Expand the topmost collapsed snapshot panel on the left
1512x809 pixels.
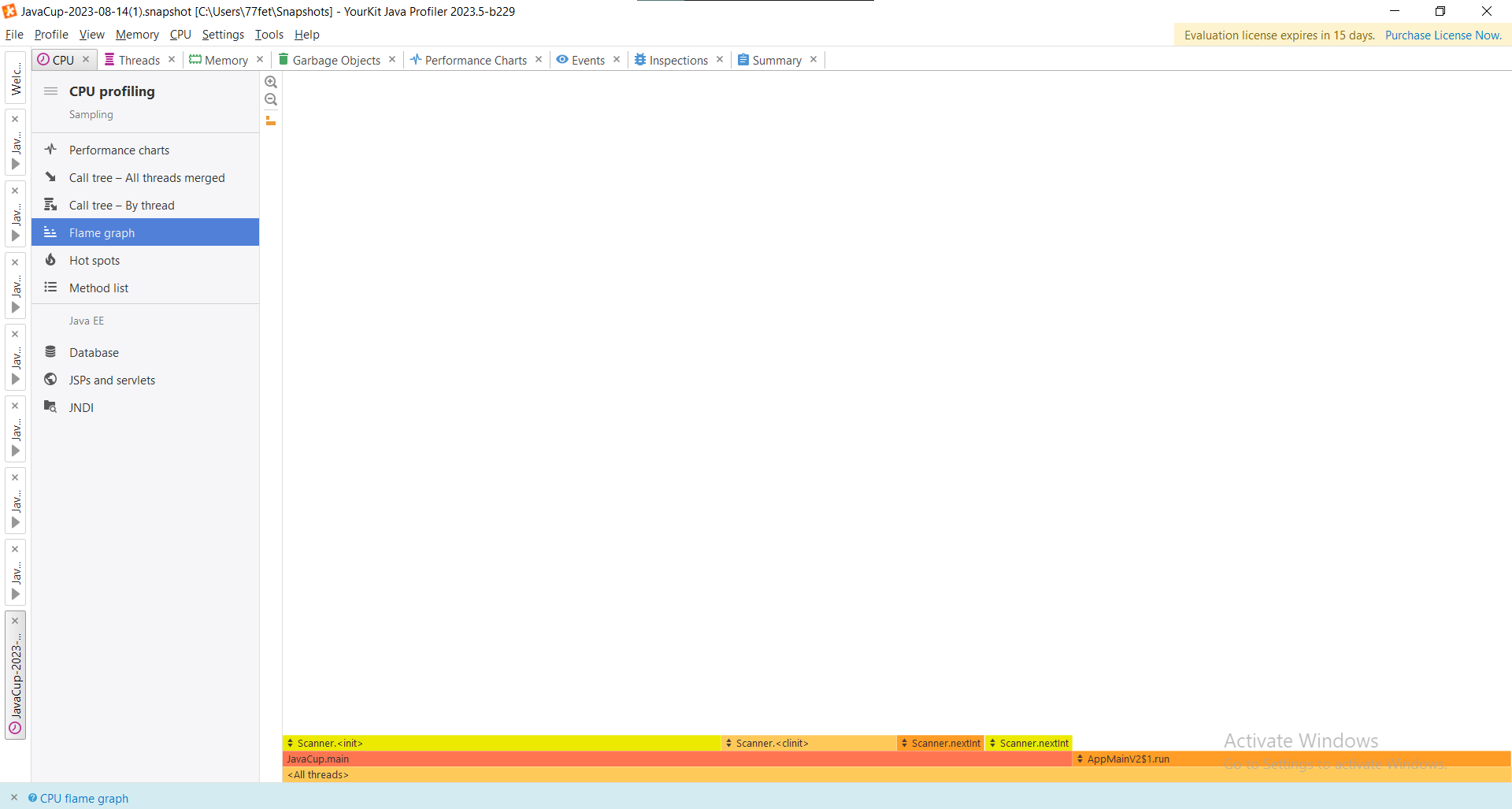coord(15,165)
